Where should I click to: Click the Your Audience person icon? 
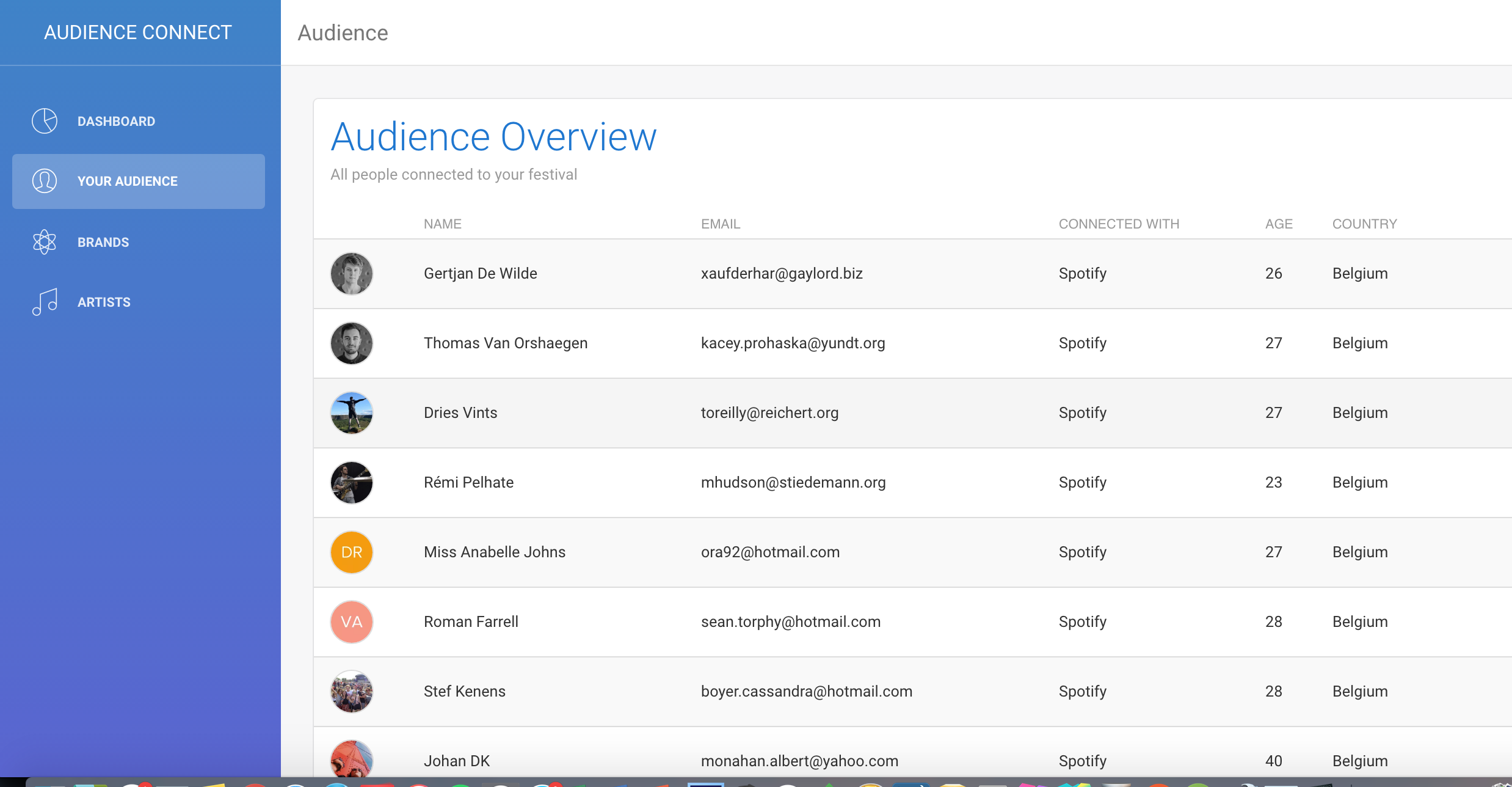[45, 181]
